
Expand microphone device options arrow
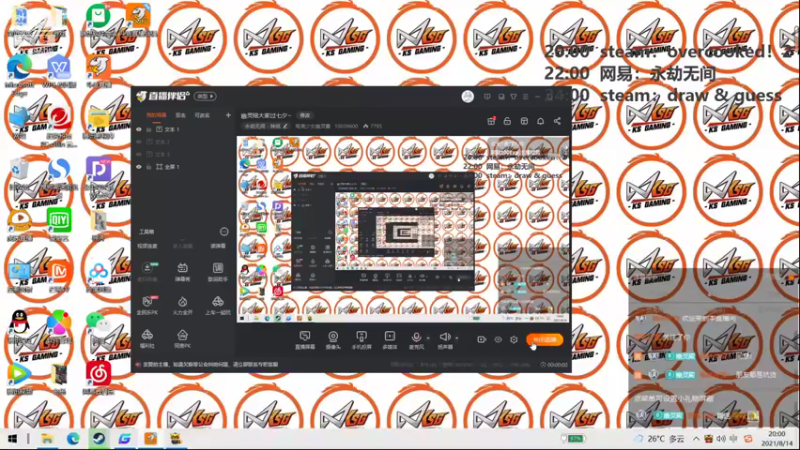[428, 338]
